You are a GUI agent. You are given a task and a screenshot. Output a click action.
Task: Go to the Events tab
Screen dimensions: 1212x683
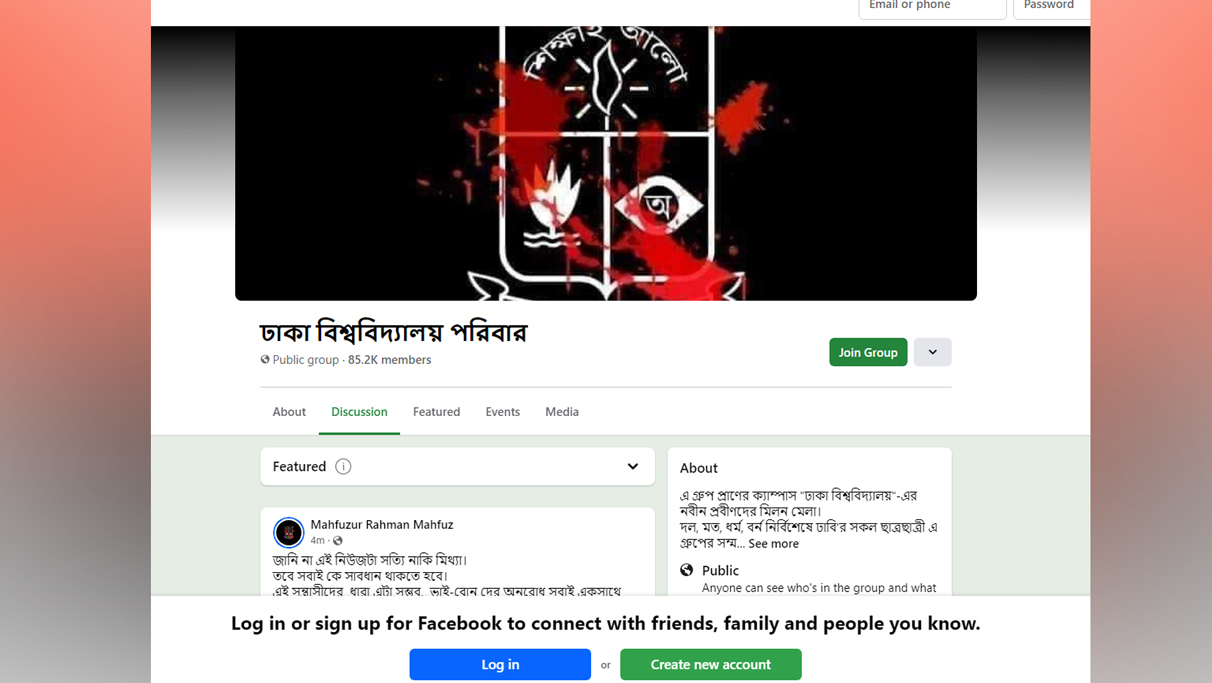pyautogui.click(x=502, y=412)
